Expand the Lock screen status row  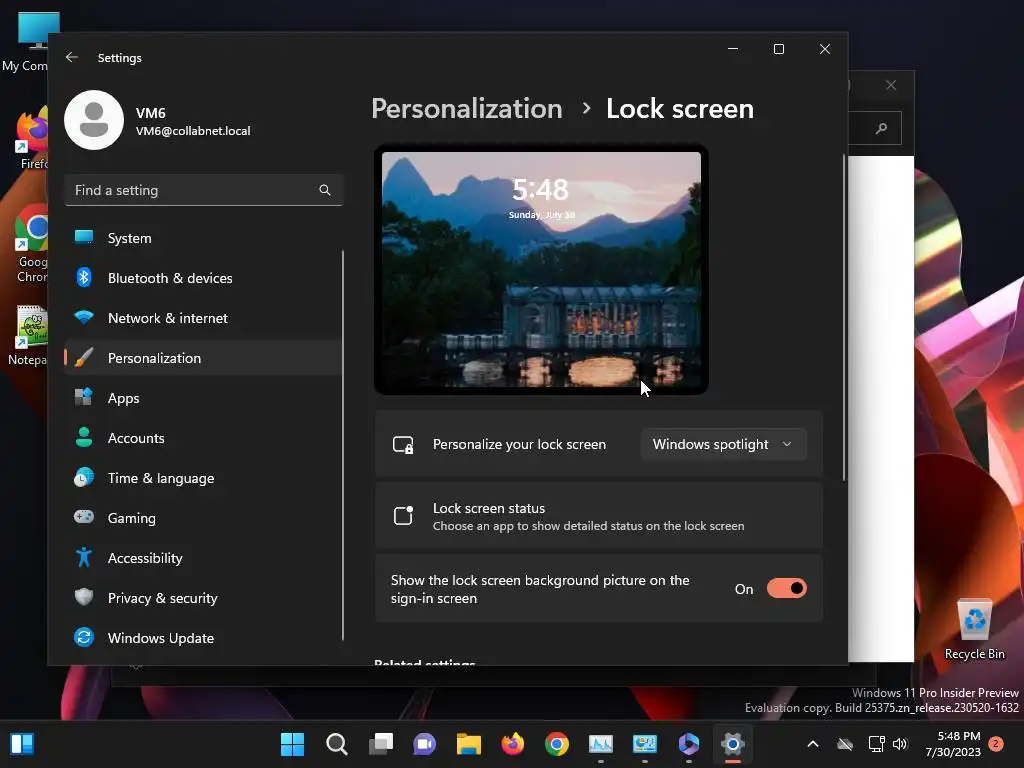click(x=599, y=516)
